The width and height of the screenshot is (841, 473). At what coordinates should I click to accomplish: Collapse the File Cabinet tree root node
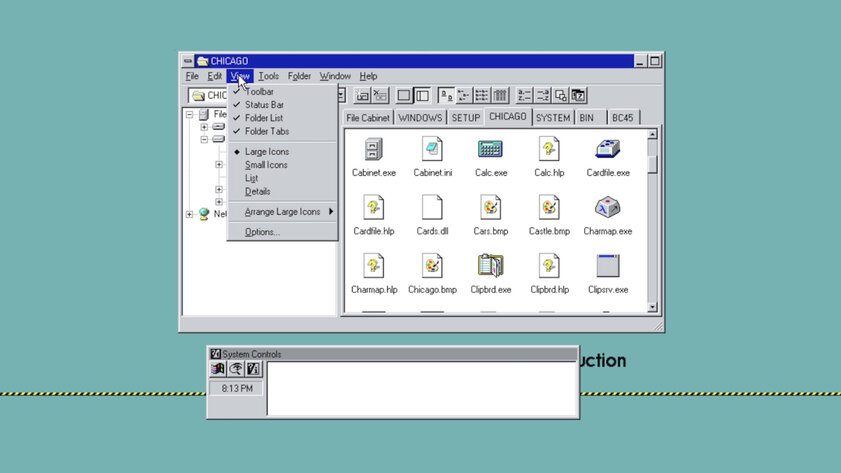pyautogui.click(x=189, y=114)
